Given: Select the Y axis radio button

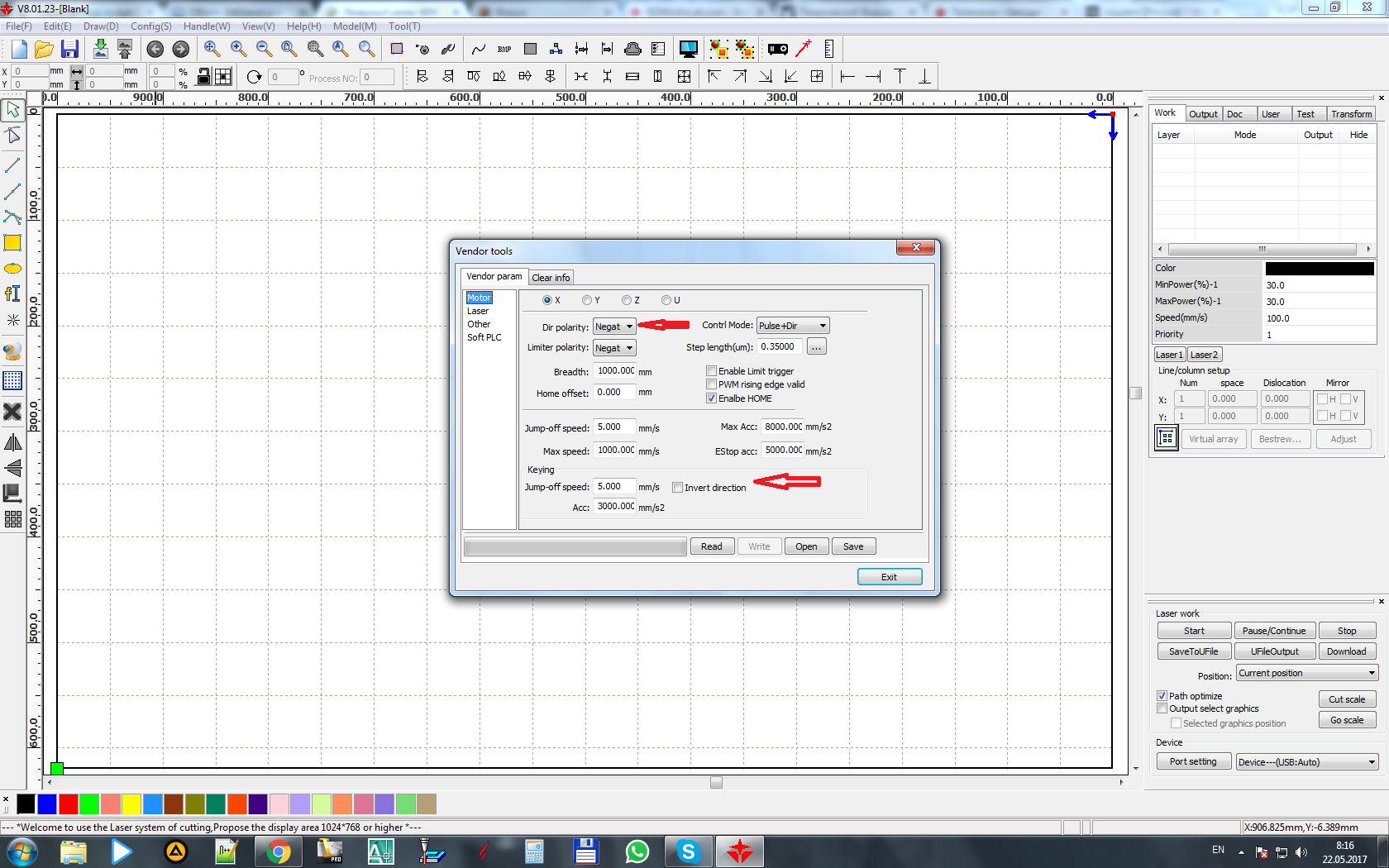Looking at the screenshot, I should [586, 300].
